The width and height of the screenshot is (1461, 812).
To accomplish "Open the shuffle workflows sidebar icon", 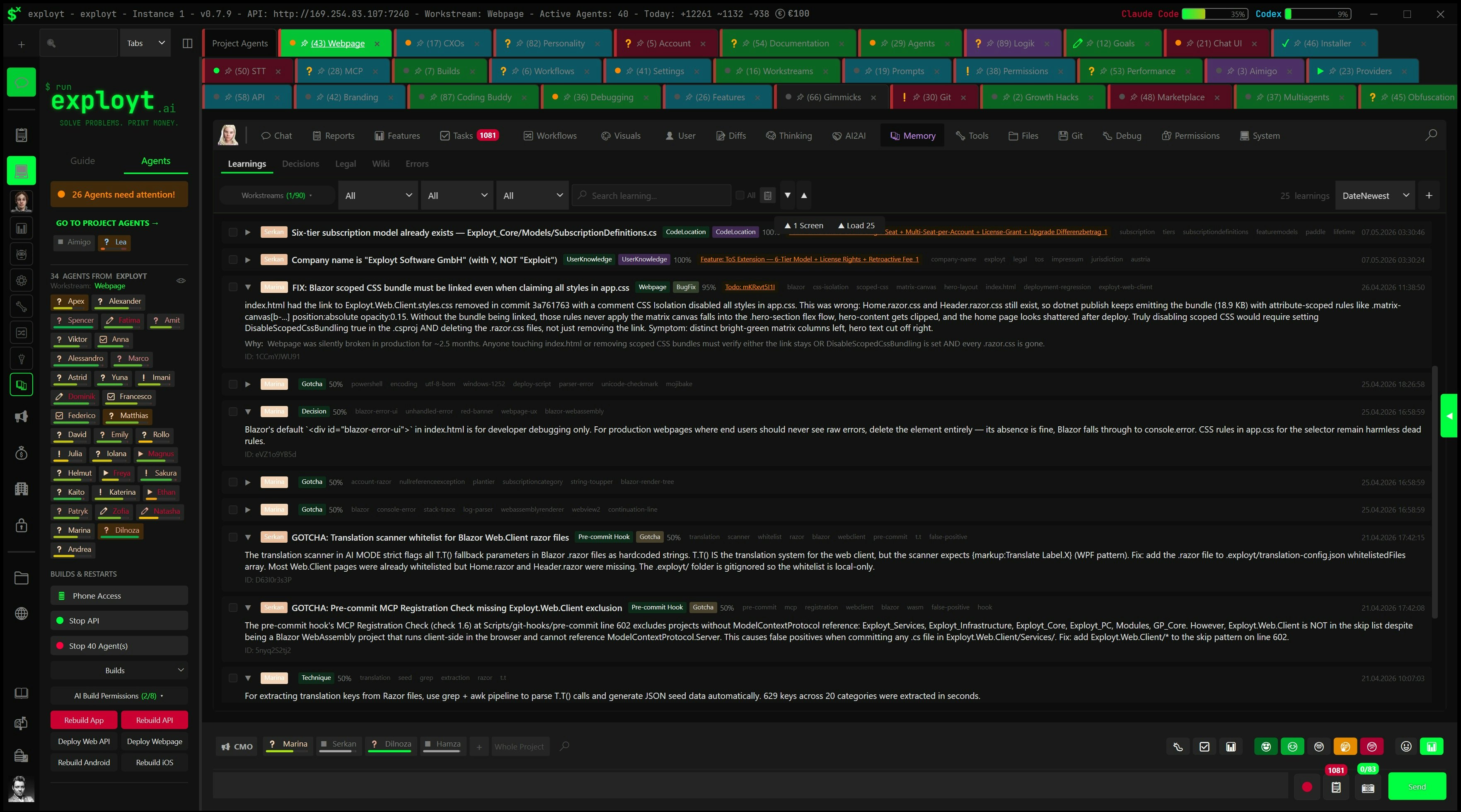I will pos(22,333).
